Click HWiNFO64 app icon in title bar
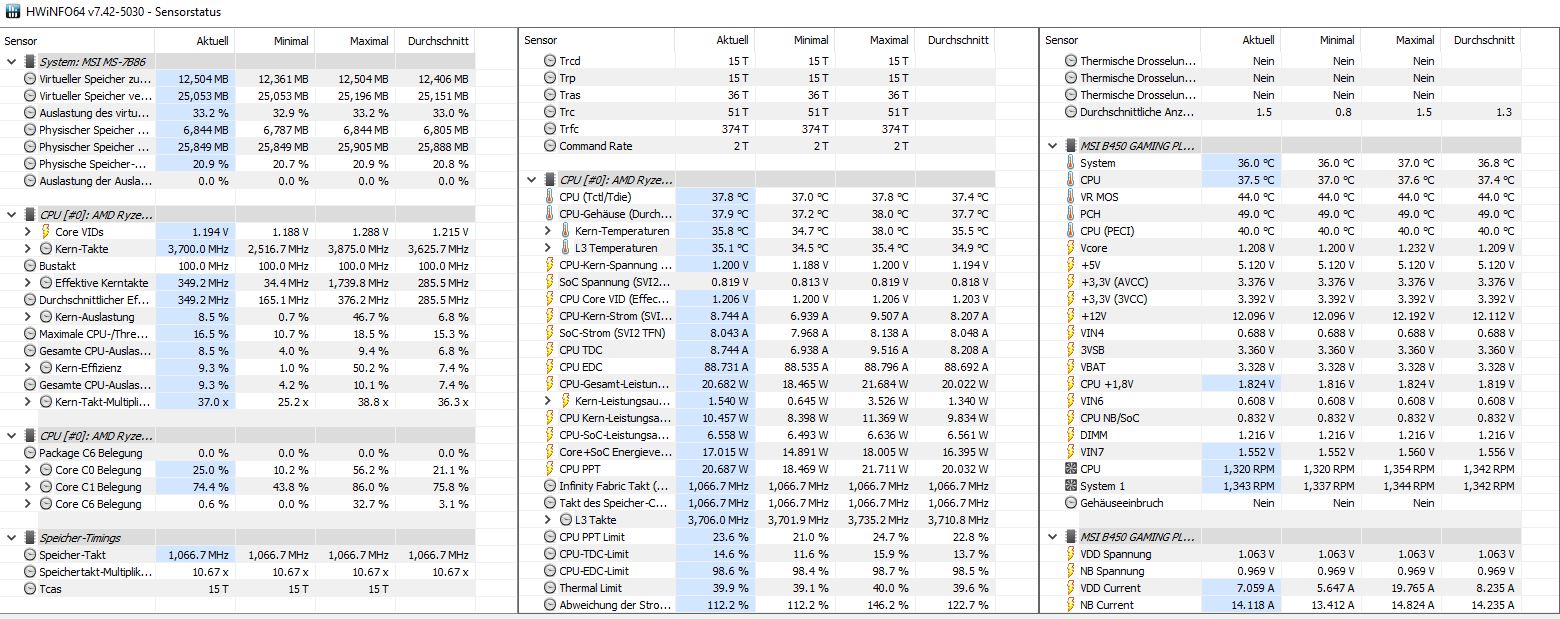Screen dimensions: 1560x619 coord(12,12)
